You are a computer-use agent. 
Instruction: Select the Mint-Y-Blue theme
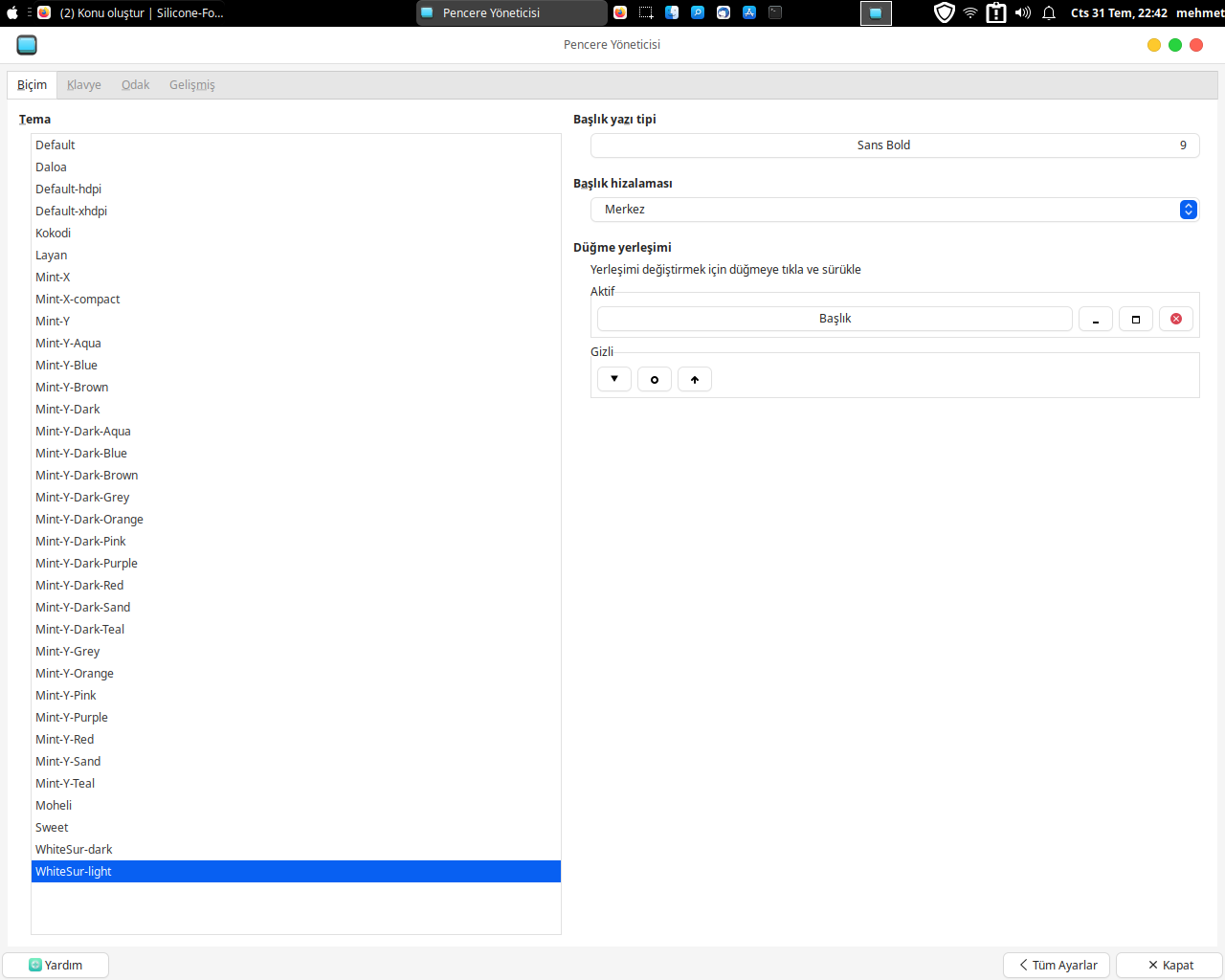click(x=296, y=366)
